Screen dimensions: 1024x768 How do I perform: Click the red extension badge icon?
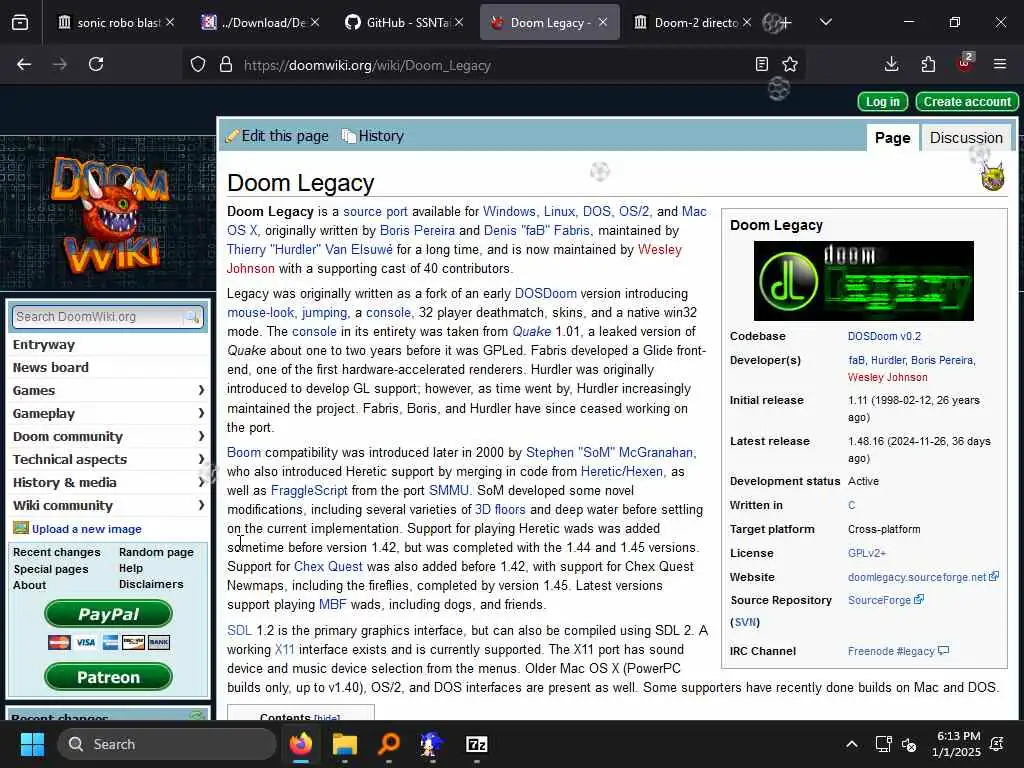pos(965,63)
